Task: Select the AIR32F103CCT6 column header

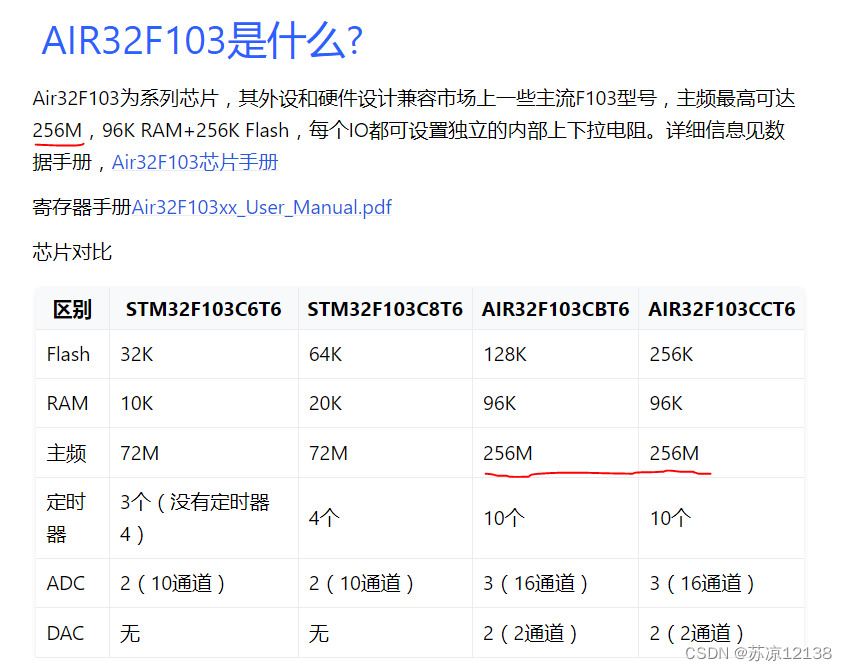Action: (x=722, y=309)
